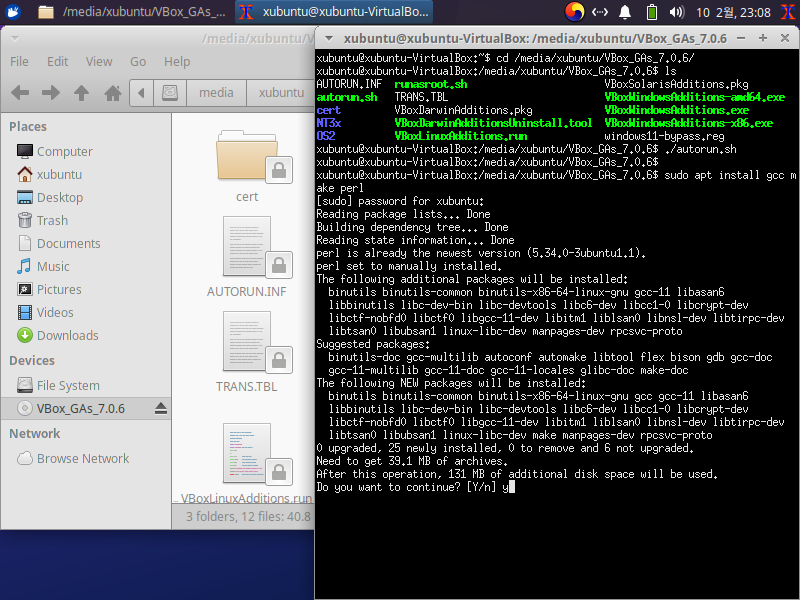Open the File menu in file manager
This screenshot has height=600, width=800.
19,62
